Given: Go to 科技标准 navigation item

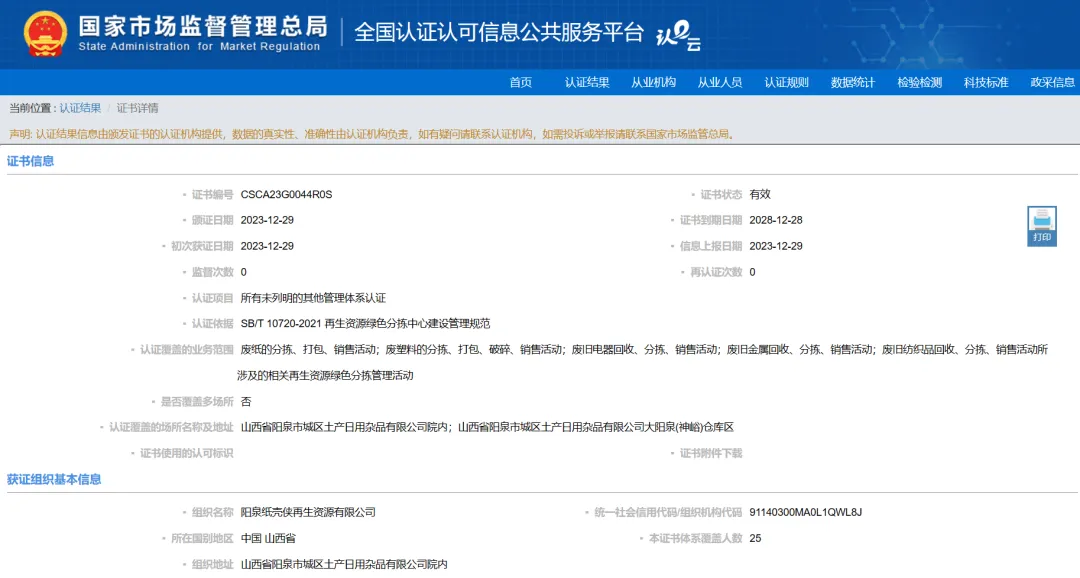Looking at the screenshot, I should click(986, 83).
